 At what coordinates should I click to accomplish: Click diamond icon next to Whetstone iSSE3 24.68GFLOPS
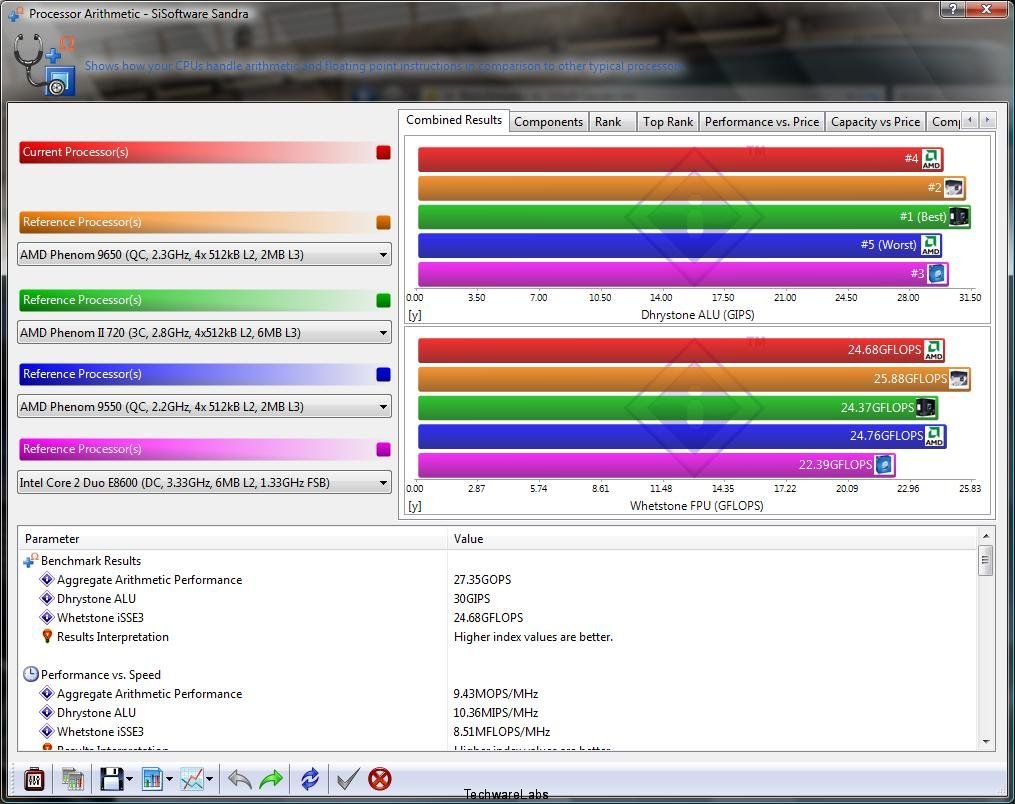click(47, 618)
